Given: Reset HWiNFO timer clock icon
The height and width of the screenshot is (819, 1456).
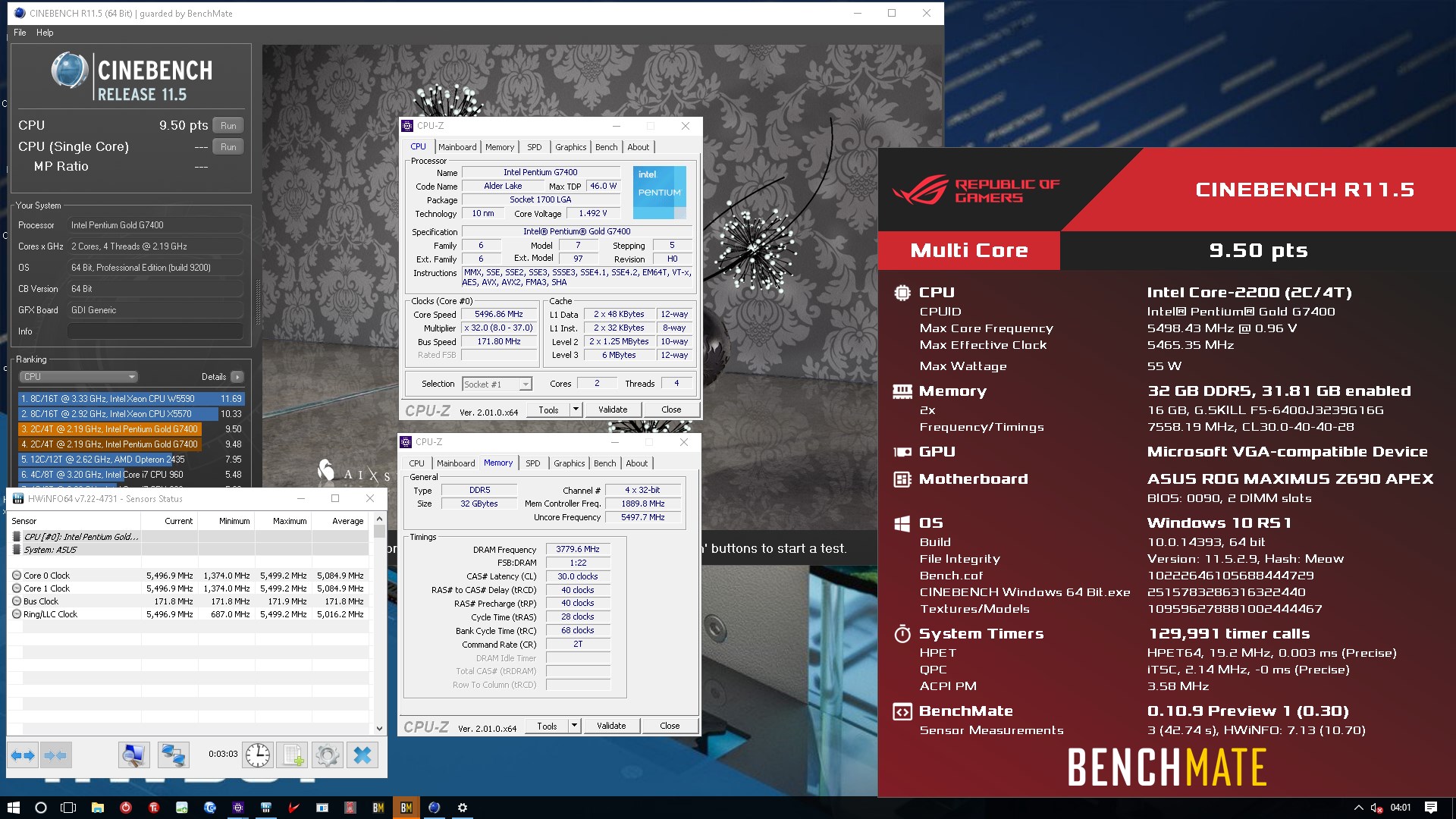Looking at the screenshot, I should [258, 755].
